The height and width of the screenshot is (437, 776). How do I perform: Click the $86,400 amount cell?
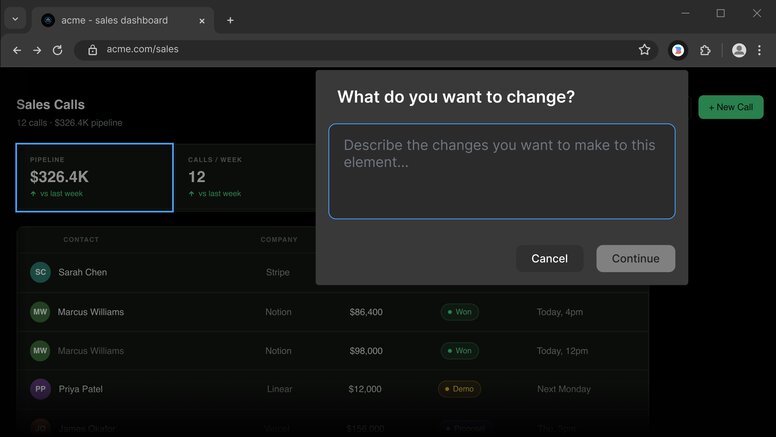coord(366,312)
